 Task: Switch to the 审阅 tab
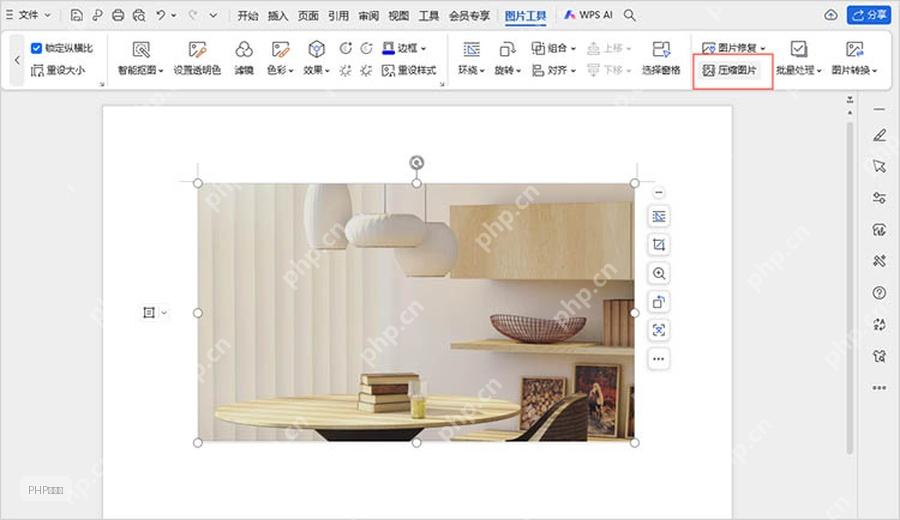(x=368, y=15)
